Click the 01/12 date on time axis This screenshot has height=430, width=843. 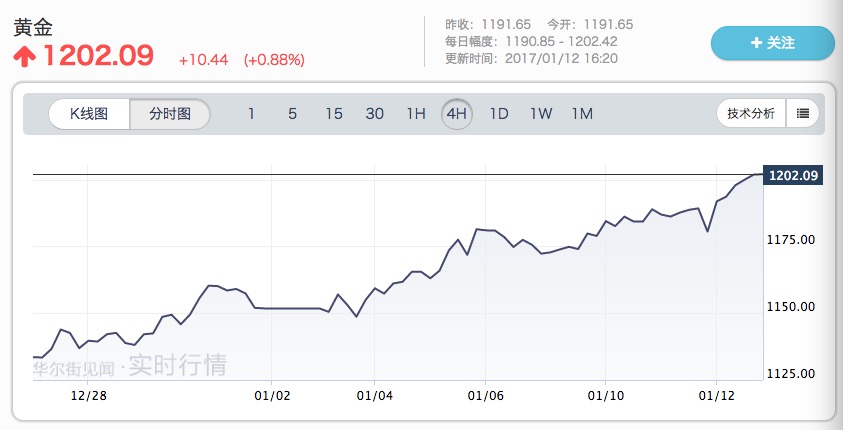click(717, 396)
